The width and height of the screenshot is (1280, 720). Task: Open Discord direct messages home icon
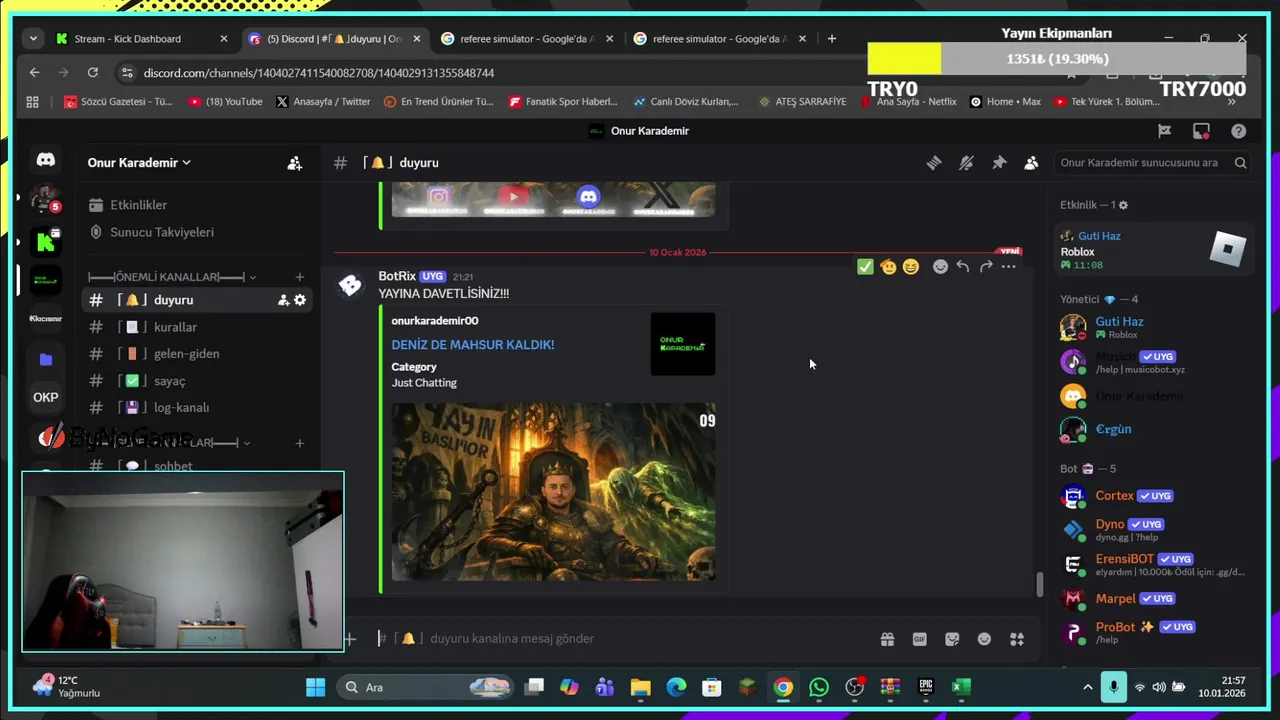46,160
